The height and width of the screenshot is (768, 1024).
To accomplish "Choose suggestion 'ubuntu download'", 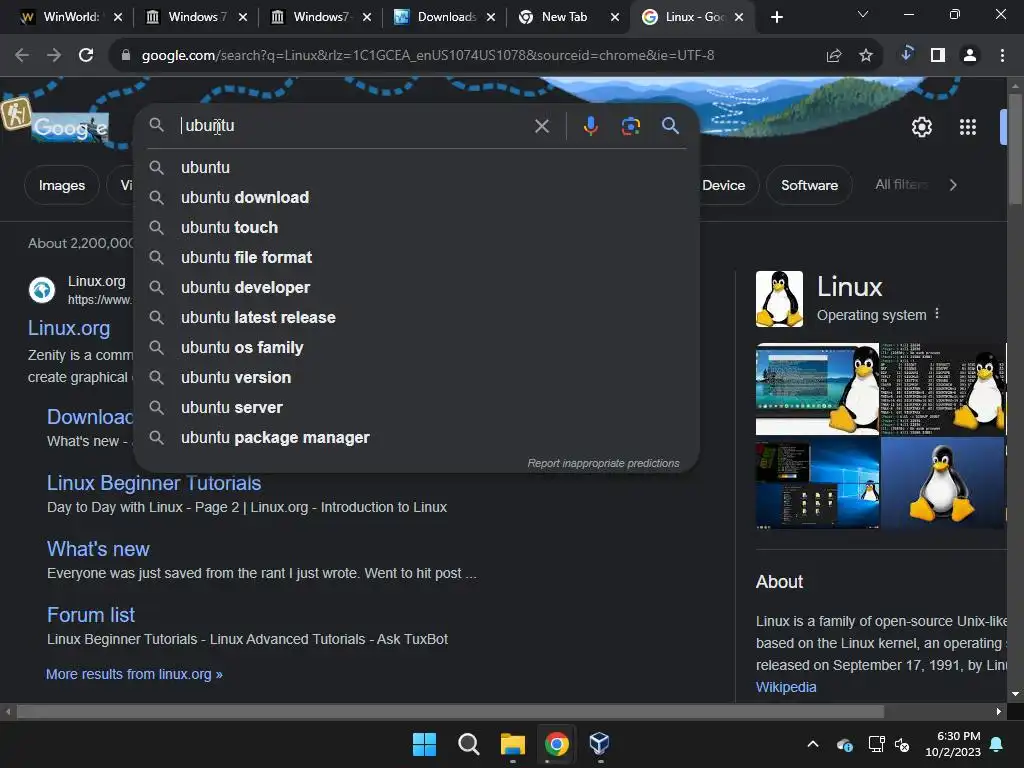I will point(416,197).
